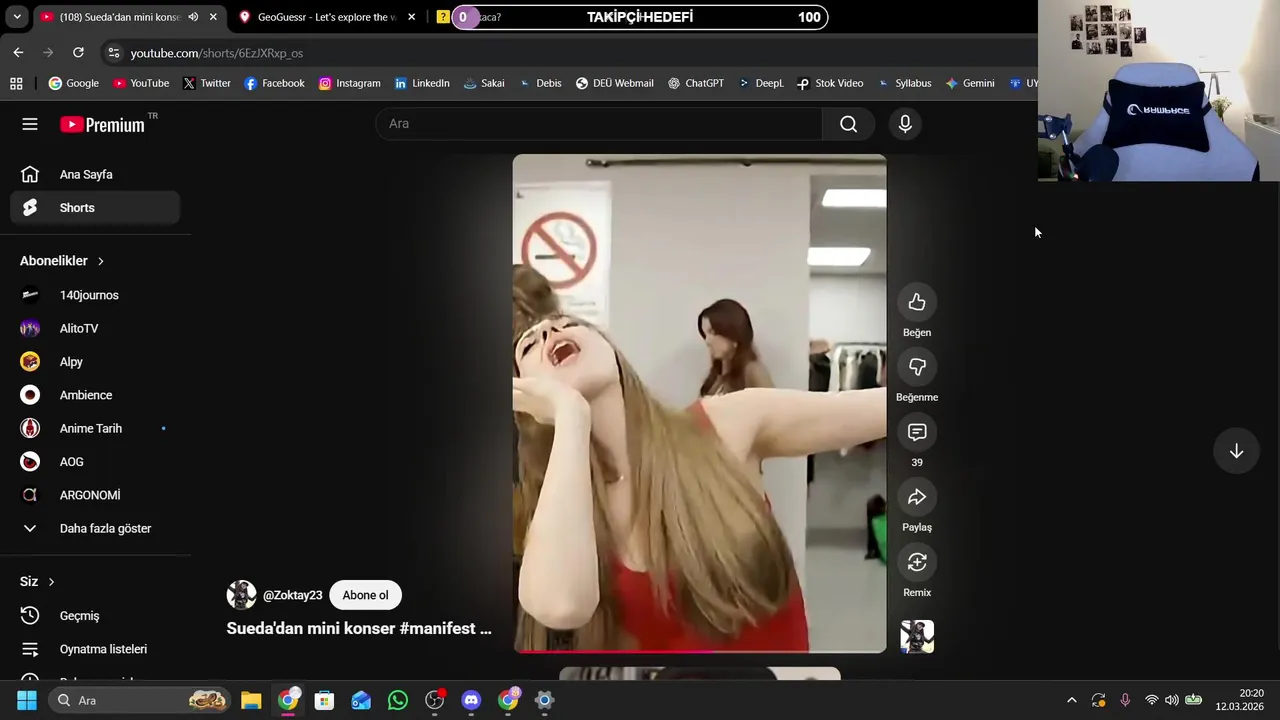The width and height of the screenshot is (1280, 720).
Task: Open LinkedIn bookmark
Action: [422, 83]
